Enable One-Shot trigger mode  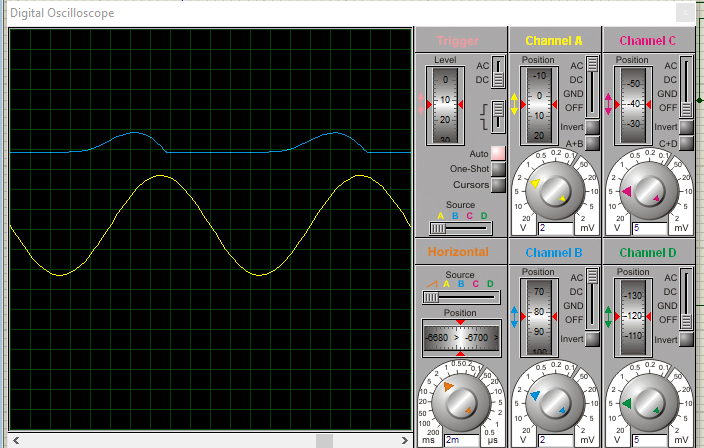(498, 169)
